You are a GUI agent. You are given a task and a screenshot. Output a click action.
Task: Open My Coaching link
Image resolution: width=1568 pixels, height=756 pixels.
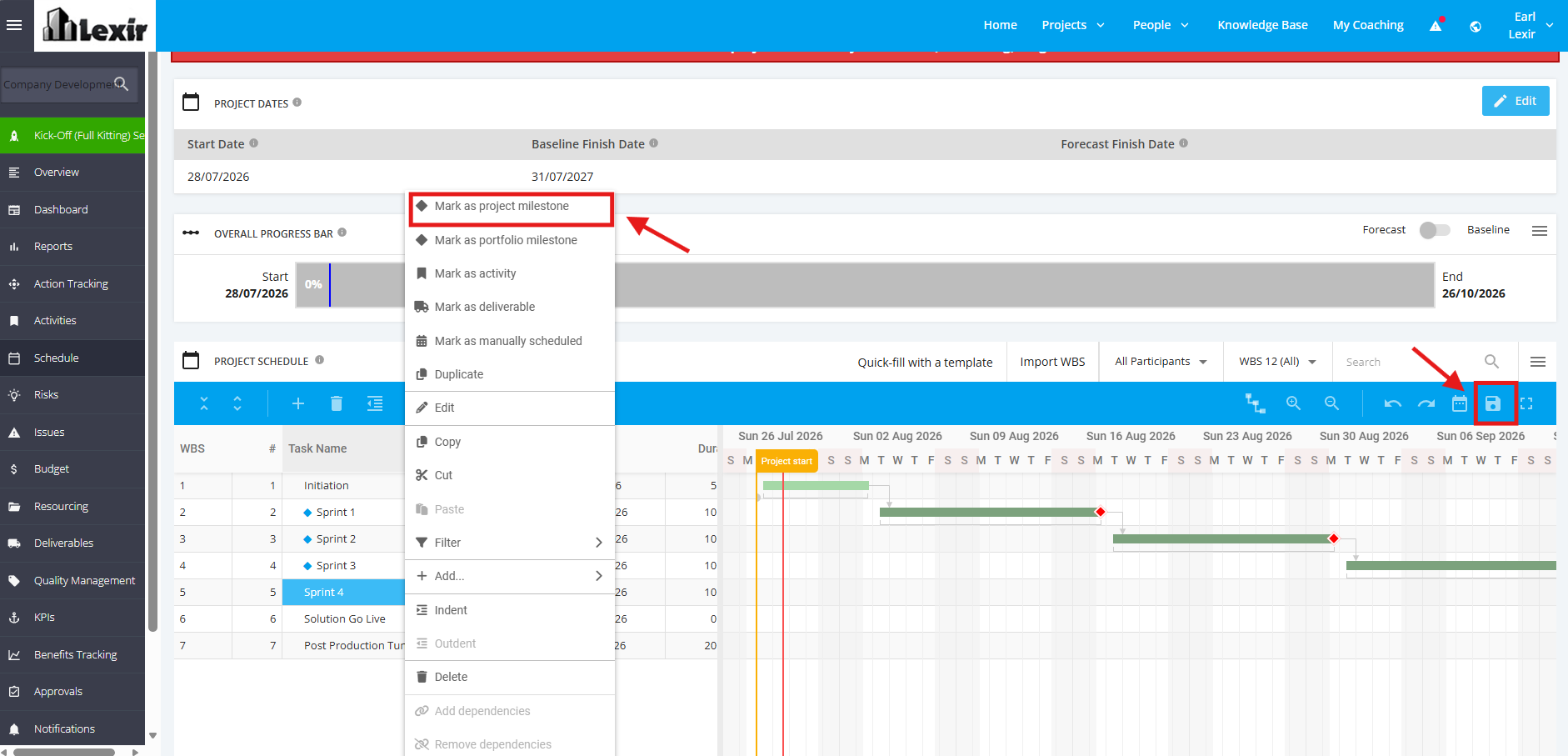point(1368,25)
